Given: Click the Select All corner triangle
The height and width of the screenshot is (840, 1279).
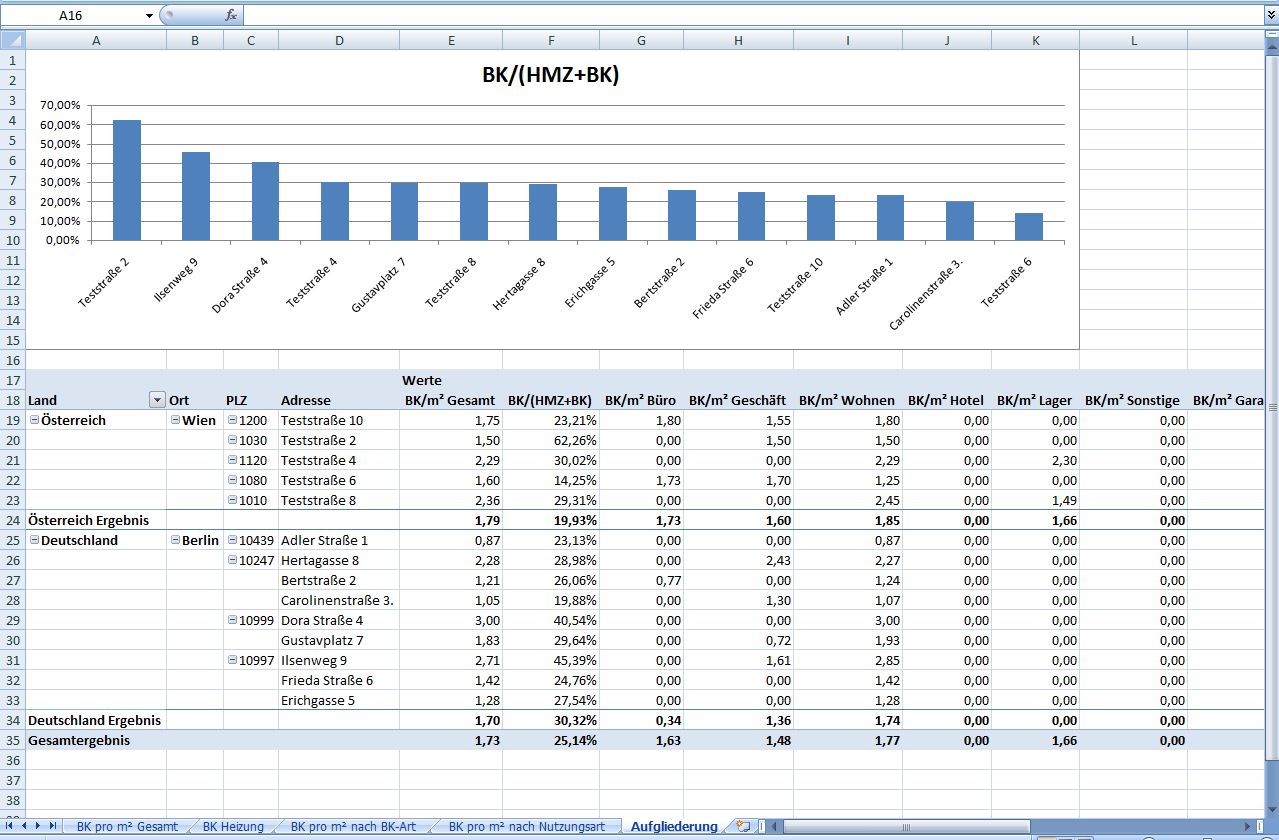Looking at the screenshot, I should click(x=12, y=39).
